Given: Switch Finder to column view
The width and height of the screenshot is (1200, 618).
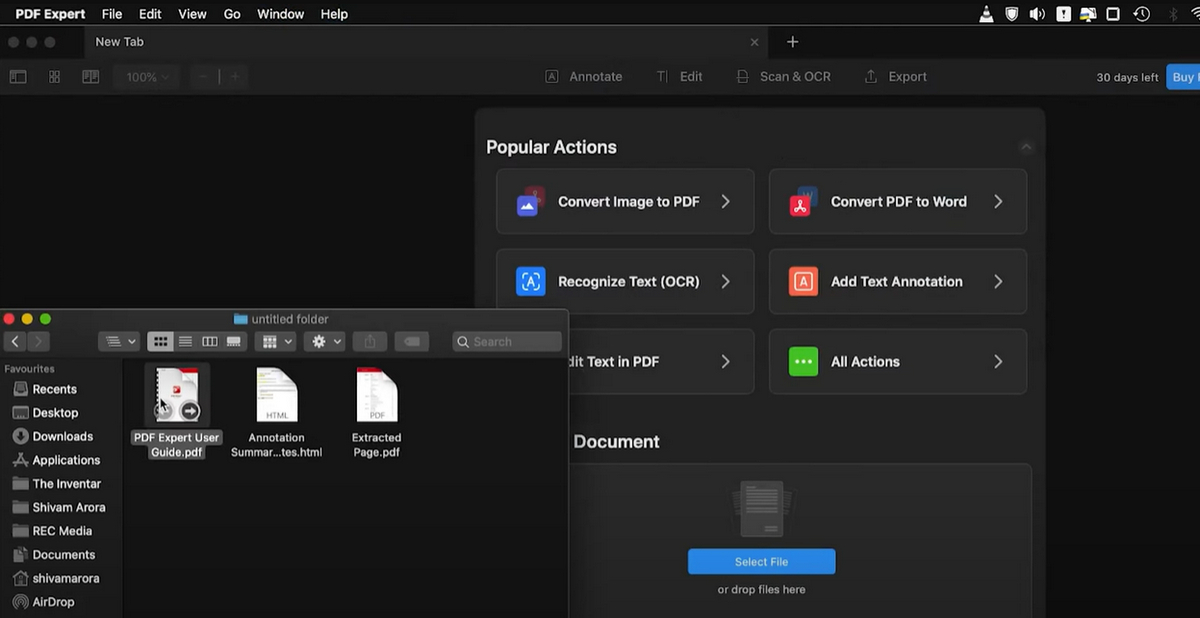Looking at the screenshot, I should coord(209,341).
